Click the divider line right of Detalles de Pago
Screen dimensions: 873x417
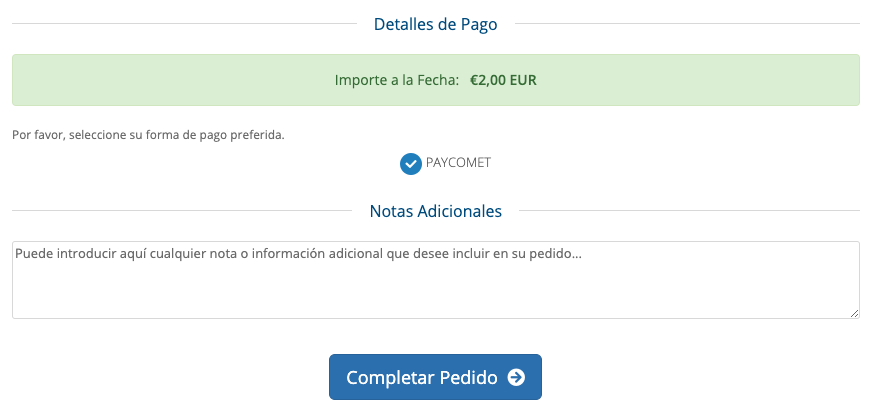(687, 24)
